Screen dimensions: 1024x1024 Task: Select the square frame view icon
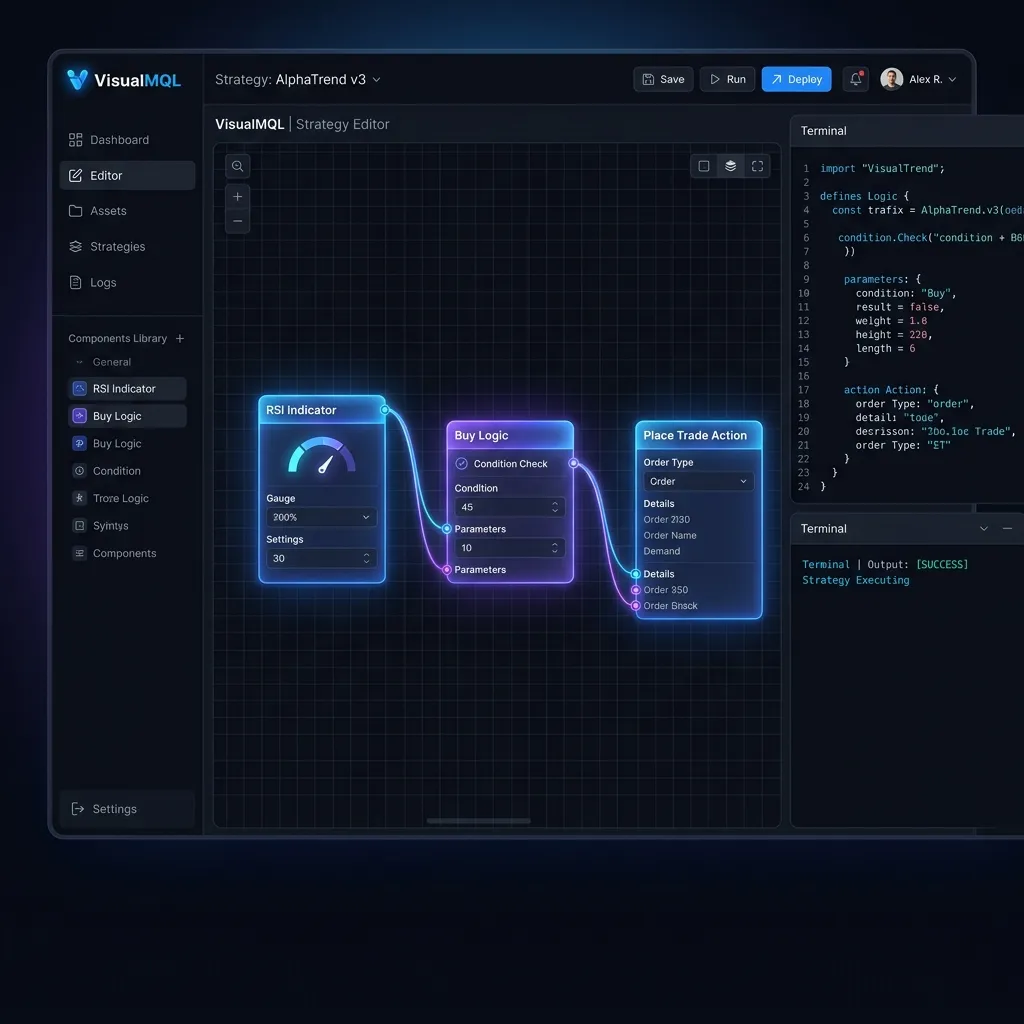click(x=704, y=166)
